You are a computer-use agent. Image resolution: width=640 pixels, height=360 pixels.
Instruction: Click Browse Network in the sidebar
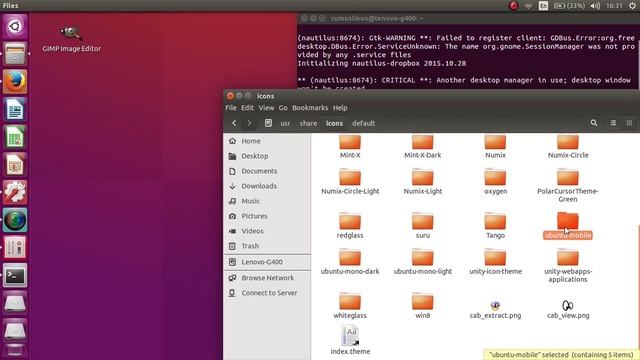[267, 278]
